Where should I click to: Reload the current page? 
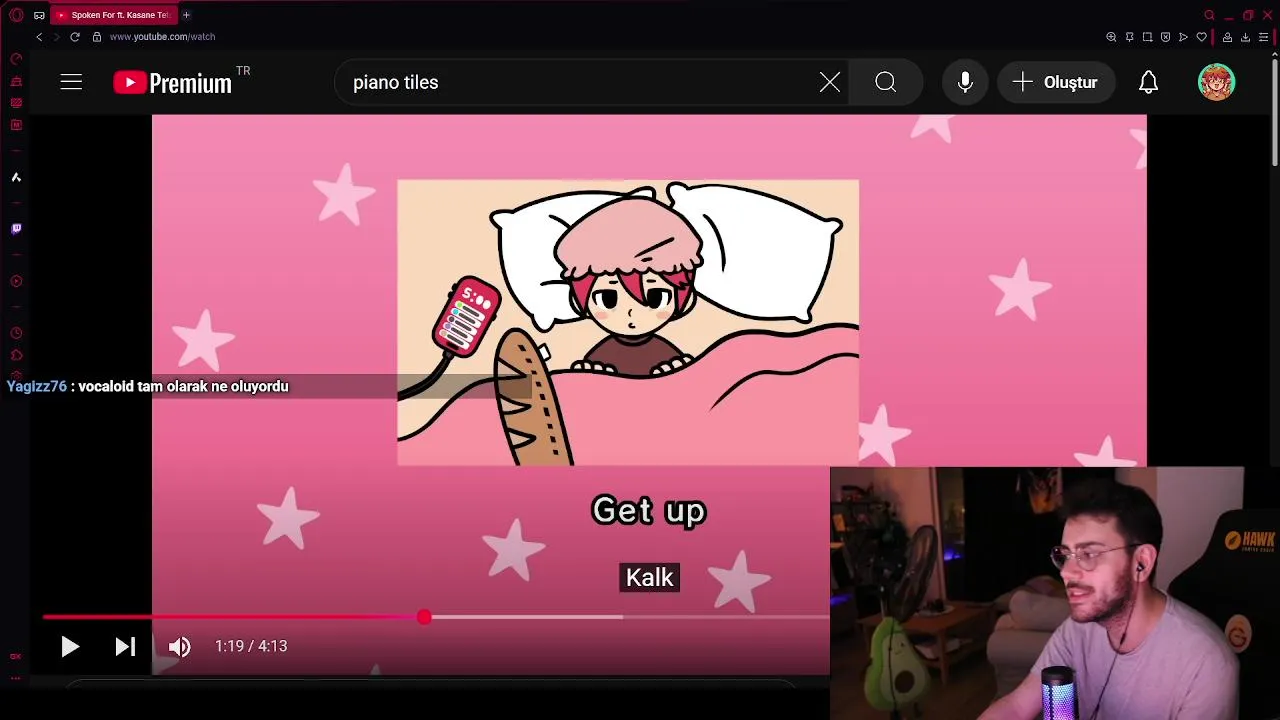74,37
